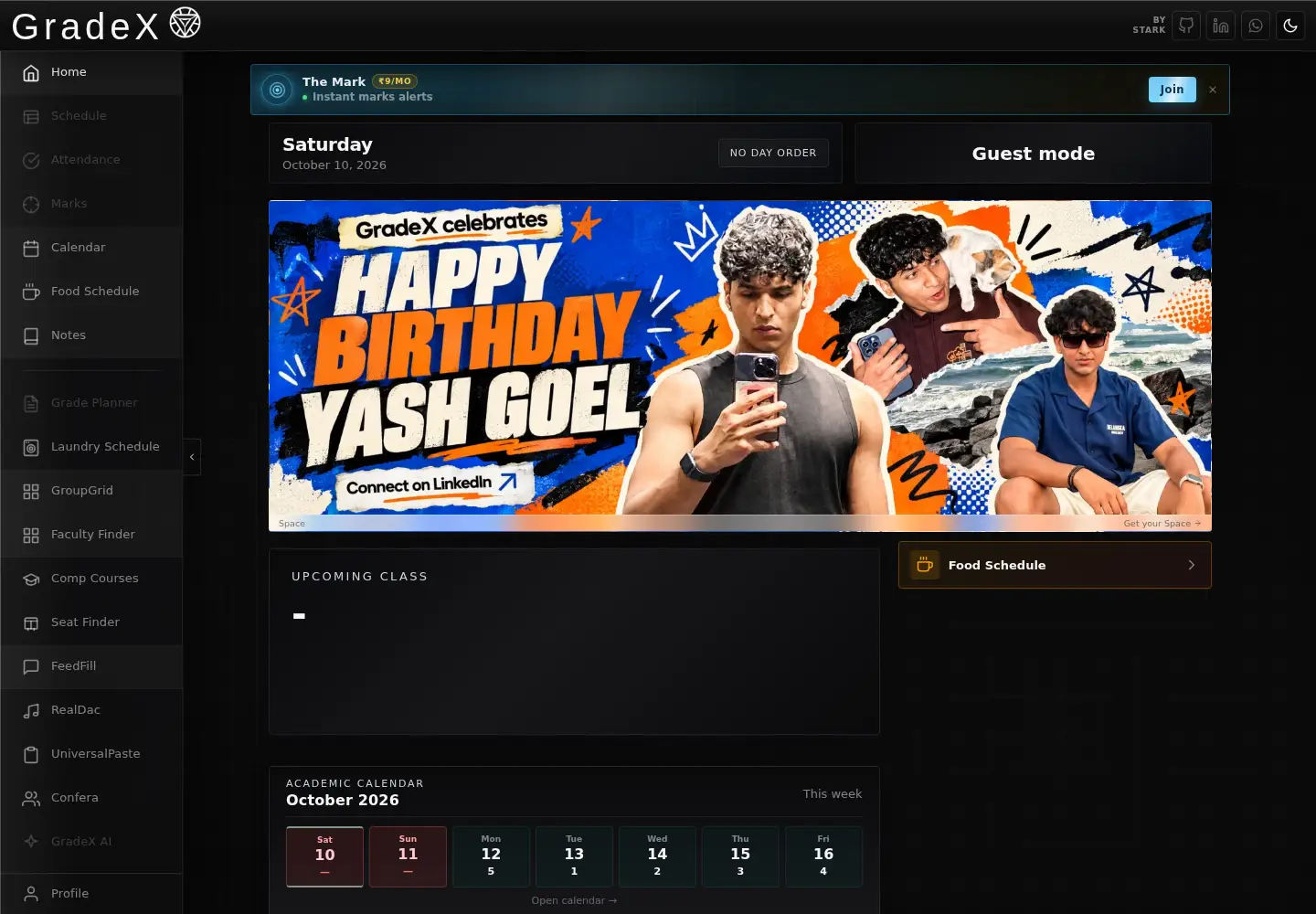The image size is (1316, 914).
Task: Open Notes in sidebar
Action: pos(91,335)
